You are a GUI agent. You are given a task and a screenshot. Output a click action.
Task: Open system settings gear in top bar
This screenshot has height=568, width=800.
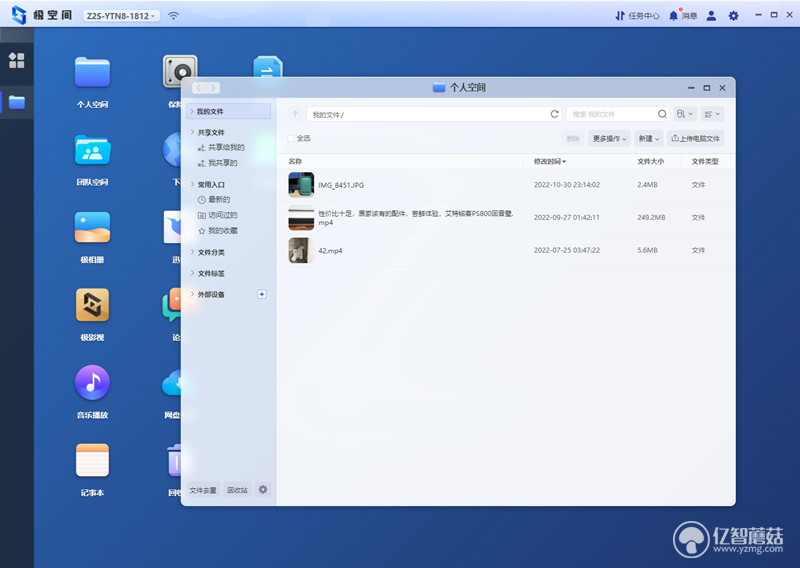[x=733, y=16]
